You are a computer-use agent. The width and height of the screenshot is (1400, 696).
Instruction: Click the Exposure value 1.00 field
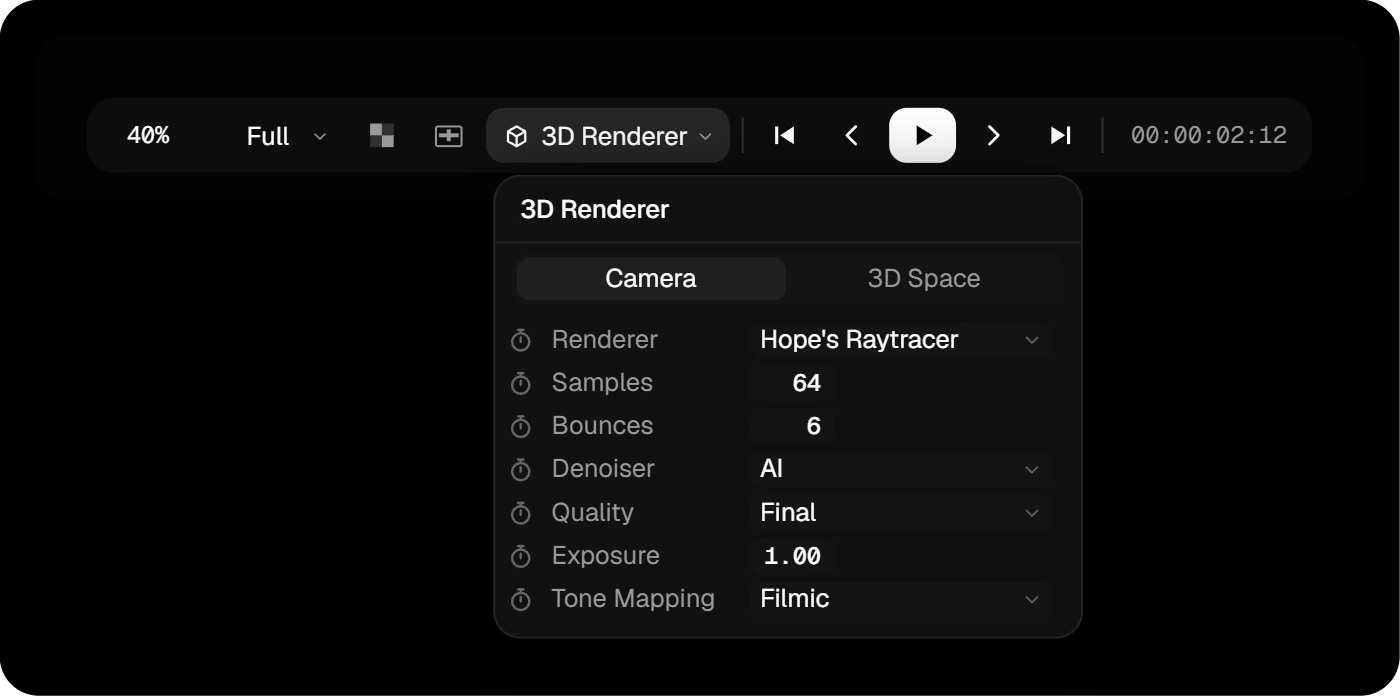point(792,556)
